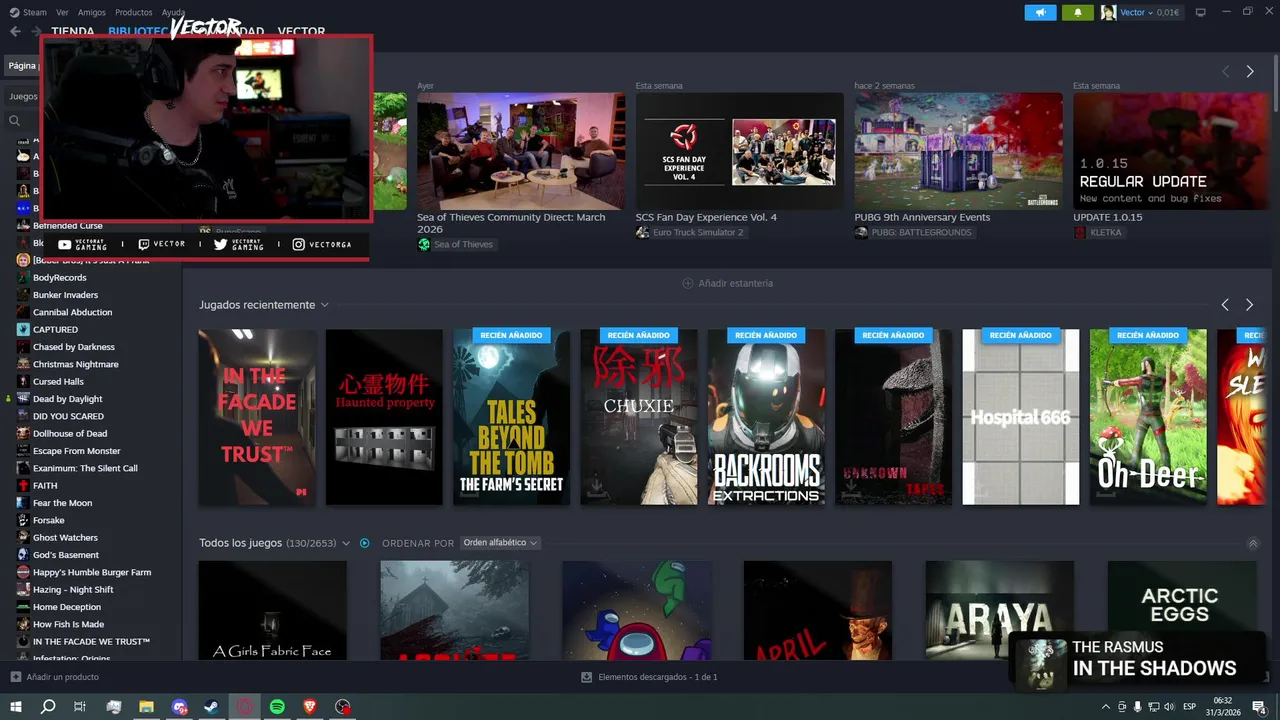The height and width of the screenshot is (720, 1280).
Task: Click the library search magnifier icon
Action: point(15,120)
